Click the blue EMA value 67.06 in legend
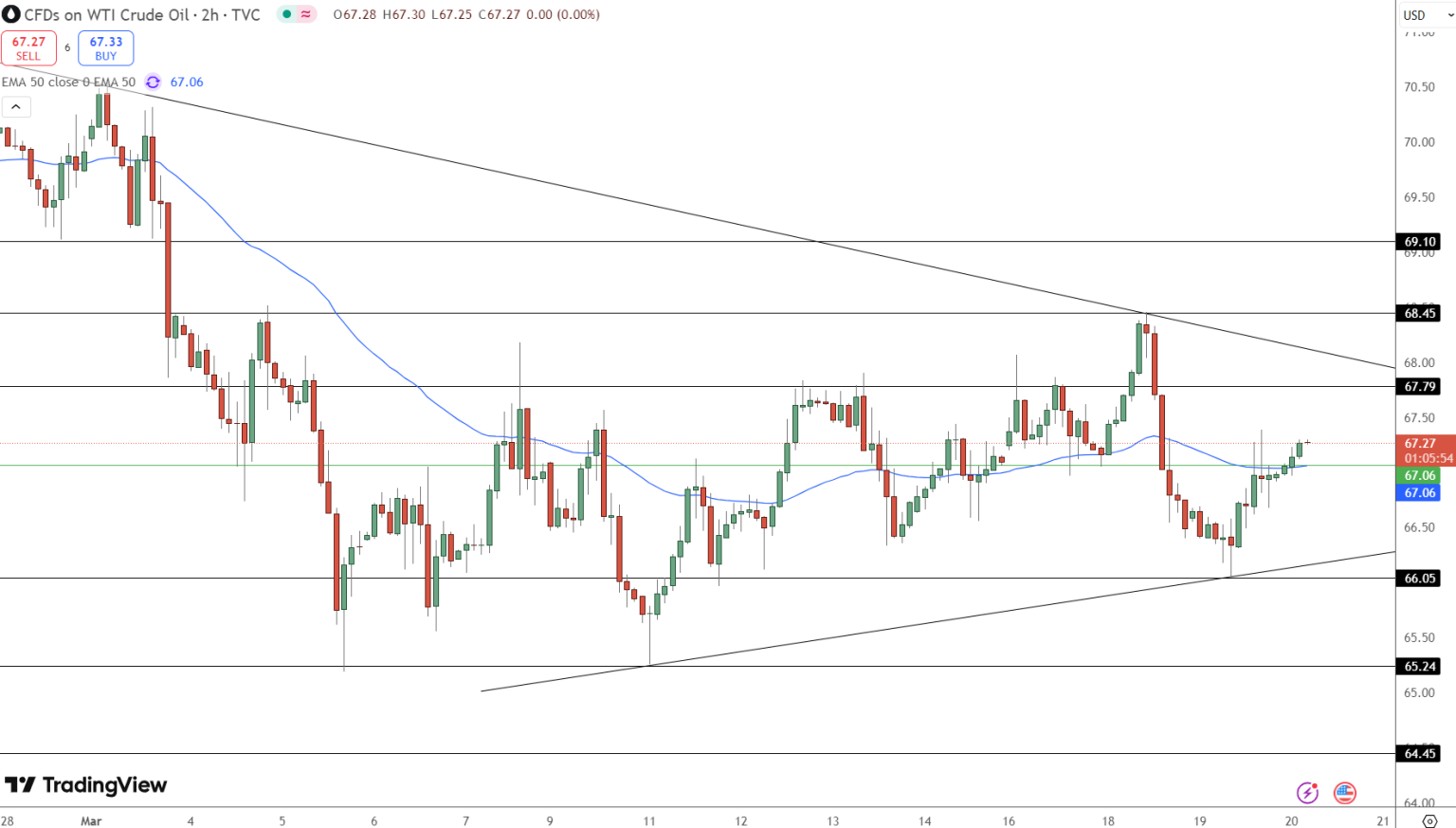This screenshot has width=1456, height=828. coord(187,83)
